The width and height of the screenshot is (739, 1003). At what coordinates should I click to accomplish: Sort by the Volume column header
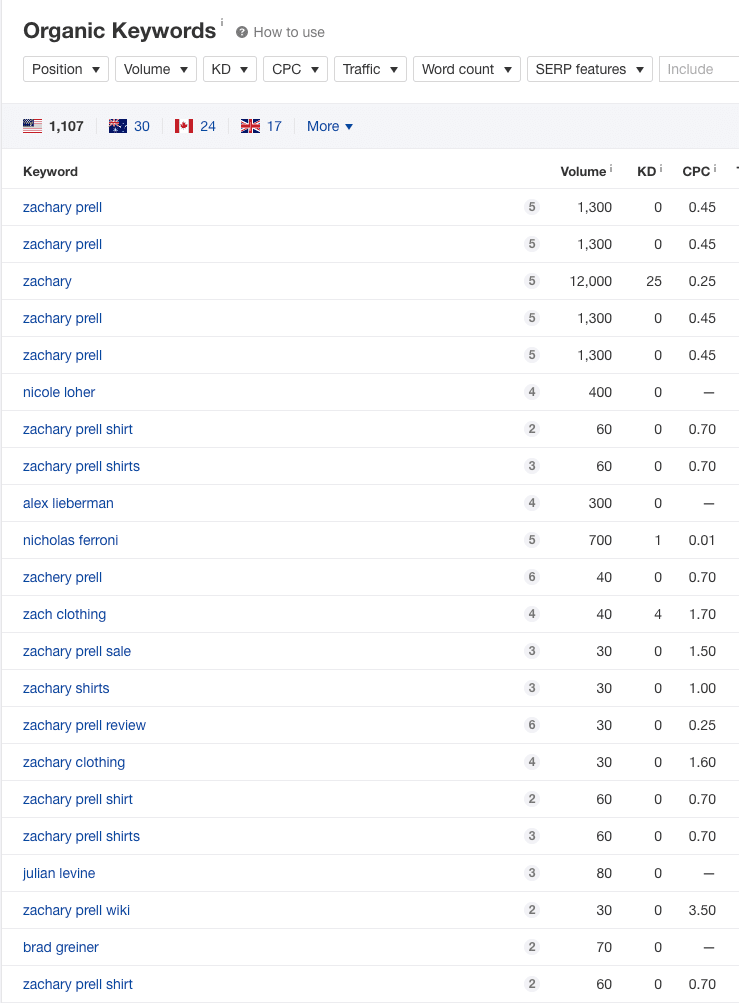(583, 171)
